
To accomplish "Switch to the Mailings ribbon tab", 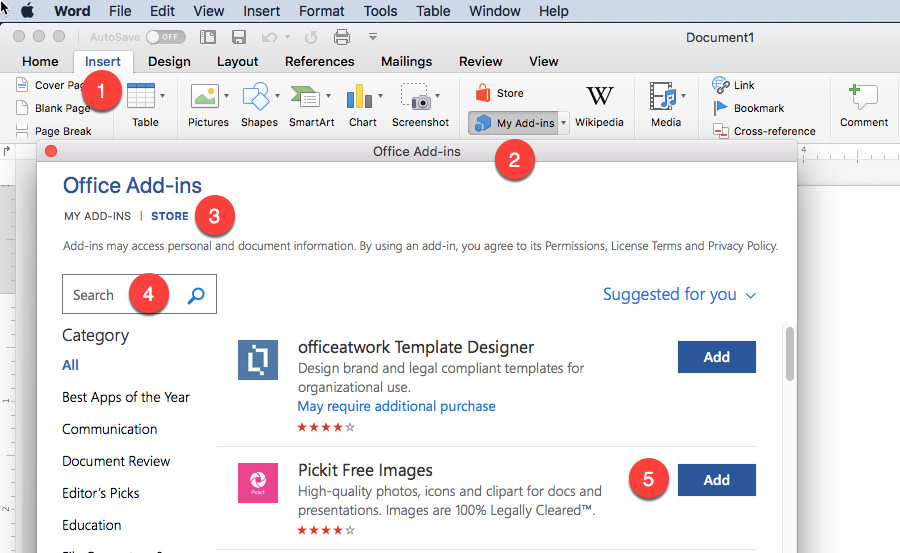I will click(406, 61).
